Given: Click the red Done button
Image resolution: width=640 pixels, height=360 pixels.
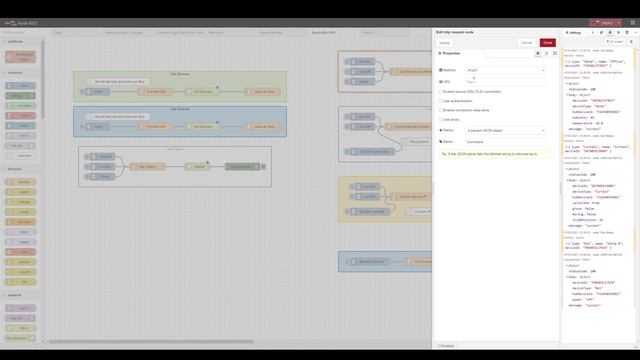Looking at the screenshot, I should click(547, 42).
